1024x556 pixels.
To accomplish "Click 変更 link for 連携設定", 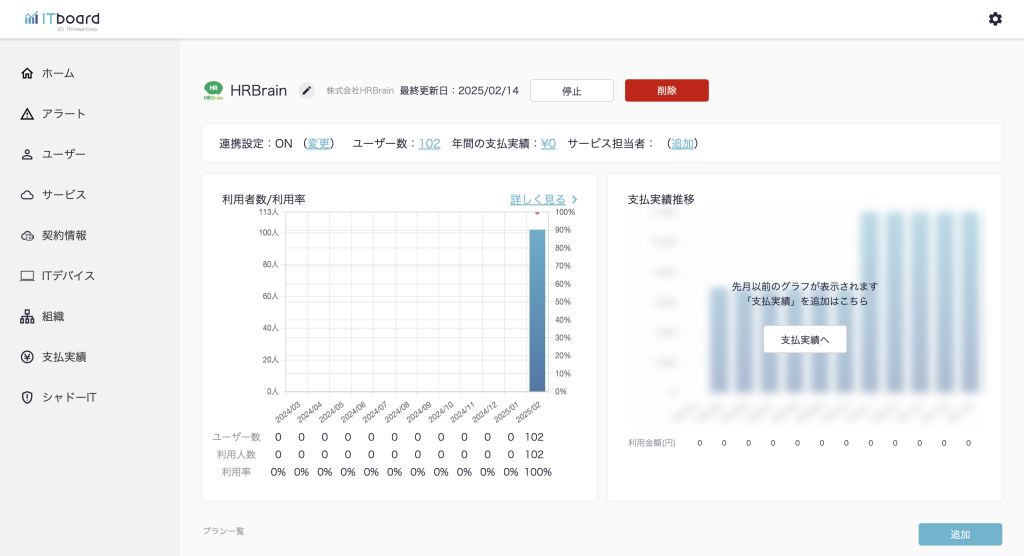I will pos(318,143).
